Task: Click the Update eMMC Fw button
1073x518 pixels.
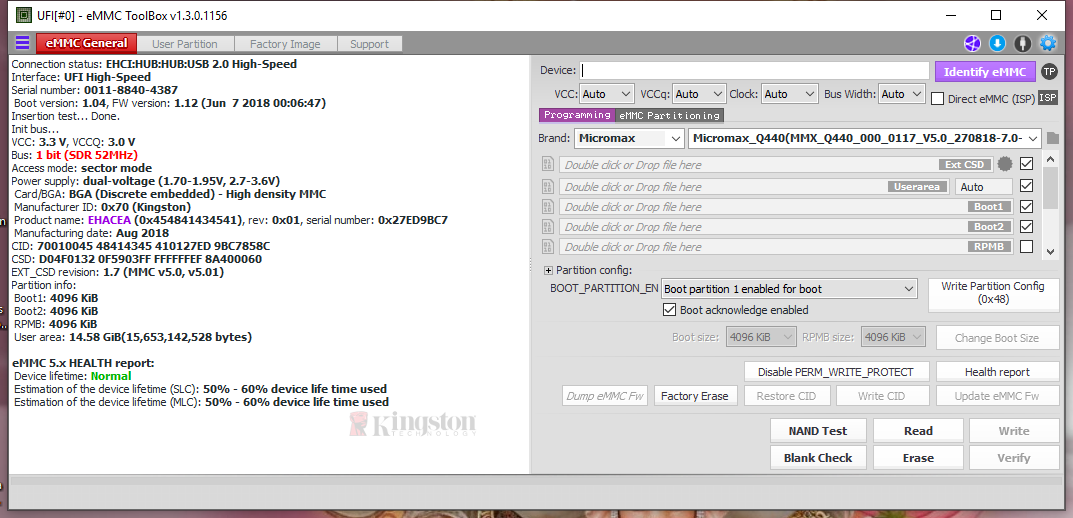Action: coord(997,396)
